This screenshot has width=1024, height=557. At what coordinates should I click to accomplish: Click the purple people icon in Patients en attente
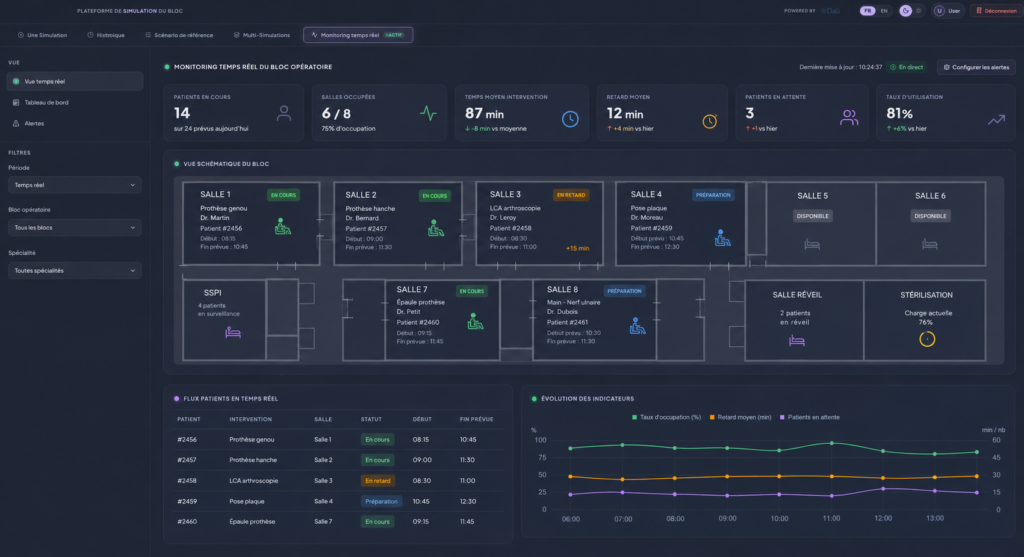pos(849,118)
